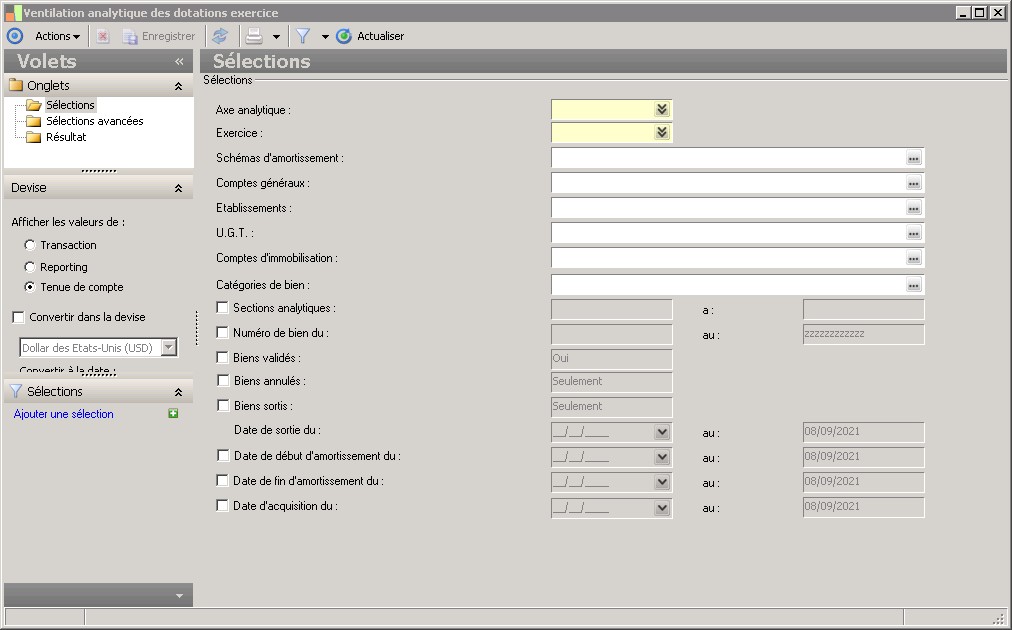Click the blue circle icon left of Actions

(14, 36)
